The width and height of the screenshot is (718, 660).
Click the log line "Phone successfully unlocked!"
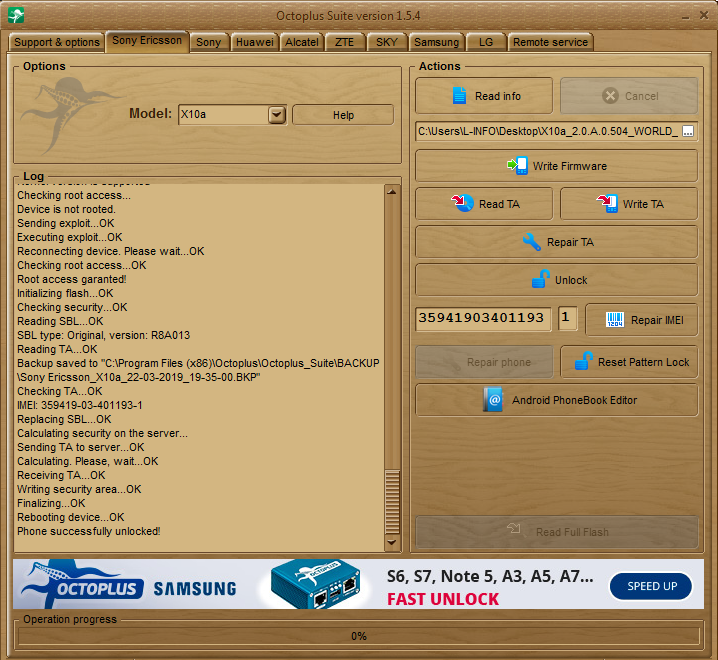(x=89, y=531)
